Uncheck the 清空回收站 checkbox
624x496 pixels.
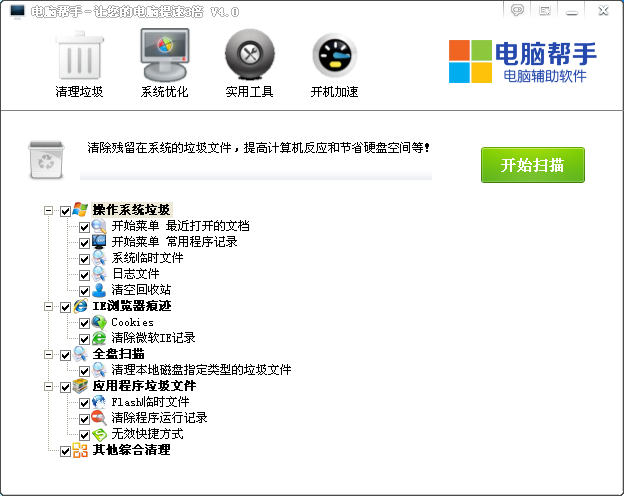pos(85,290)
